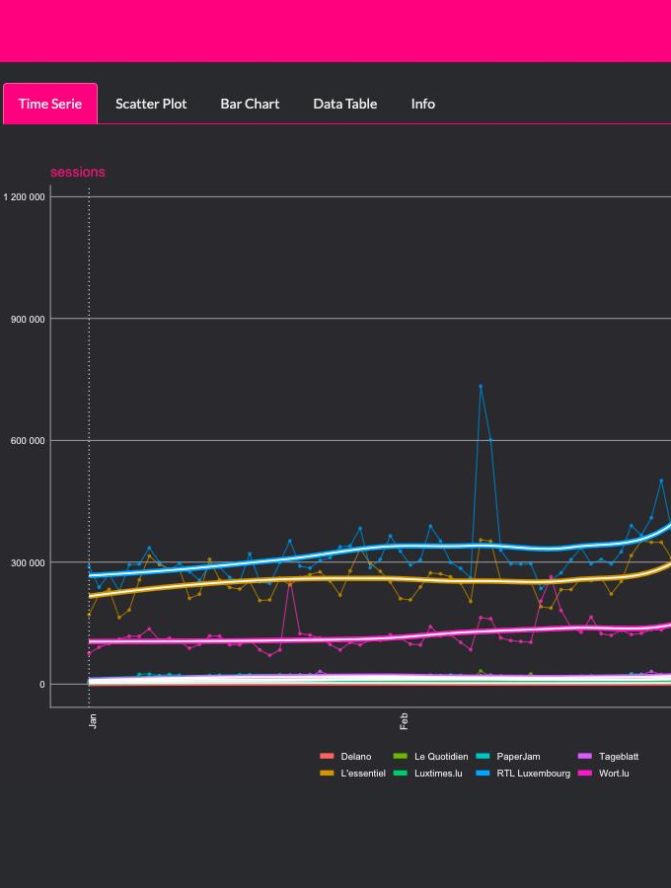Click the PaperJam teal legend swatch

coord(482,757)
